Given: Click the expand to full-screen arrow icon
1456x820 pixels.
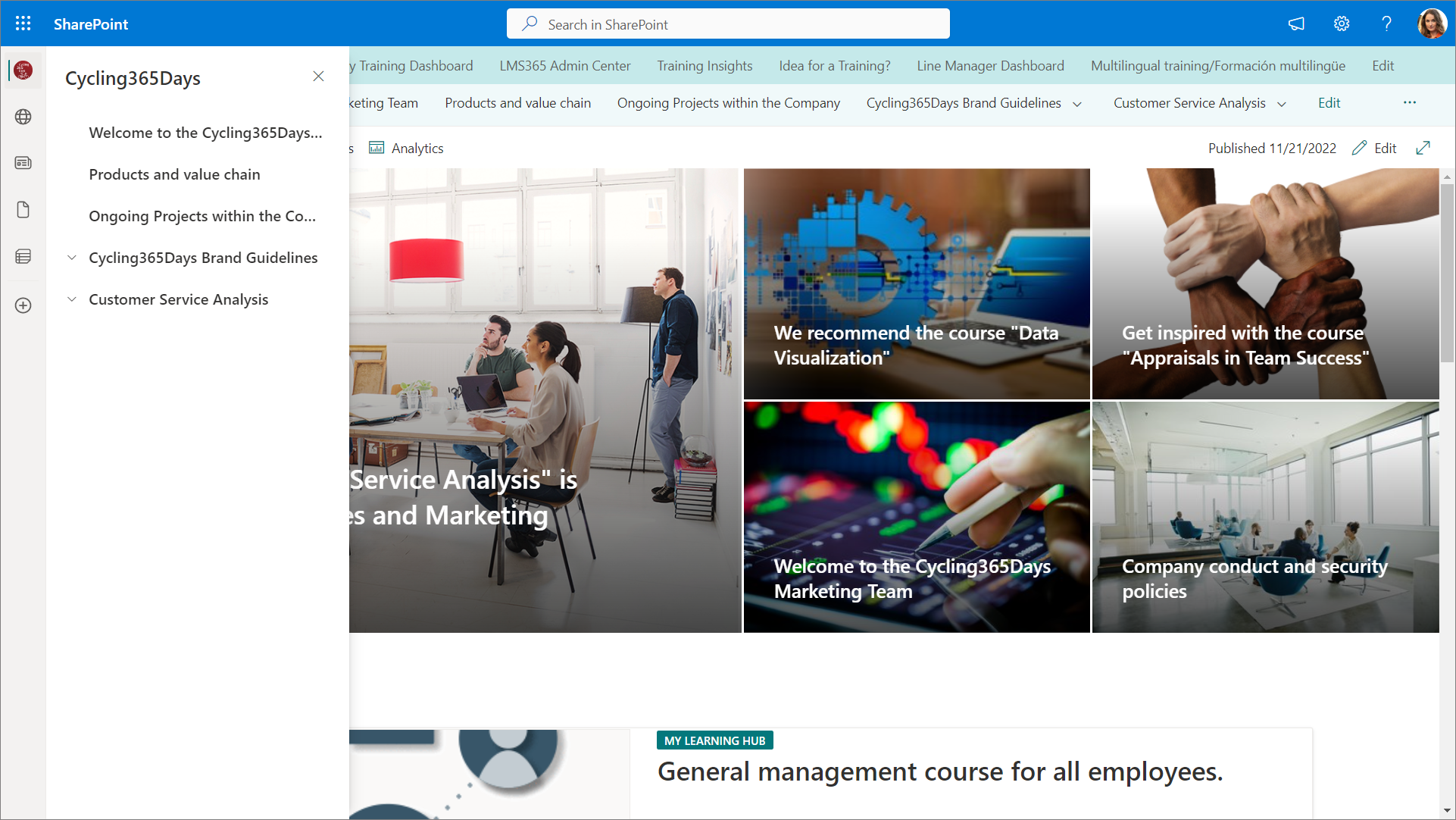Looking at the screenshot, I should (x=1423, y=148).
